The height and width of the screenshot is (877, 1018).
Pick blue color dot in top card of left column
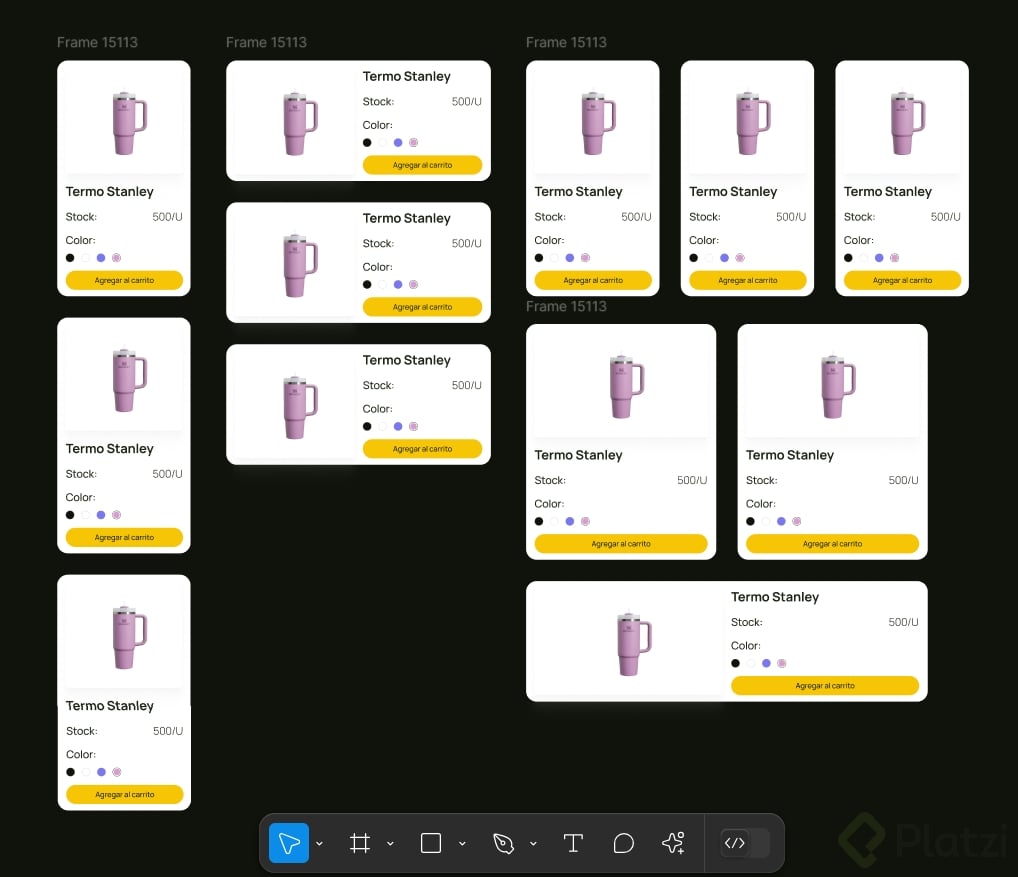tap(101, 258)
